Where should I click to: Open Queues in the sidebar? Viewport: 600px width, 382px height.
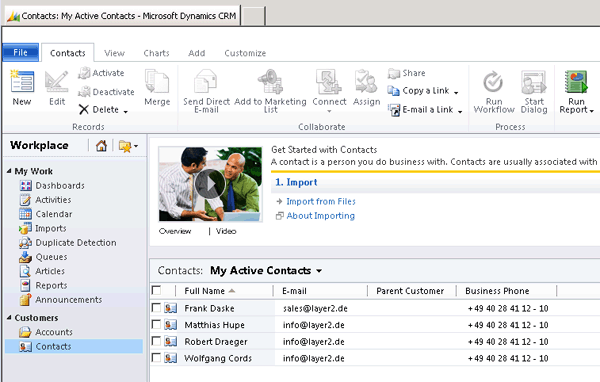click(x=43, y=257)
